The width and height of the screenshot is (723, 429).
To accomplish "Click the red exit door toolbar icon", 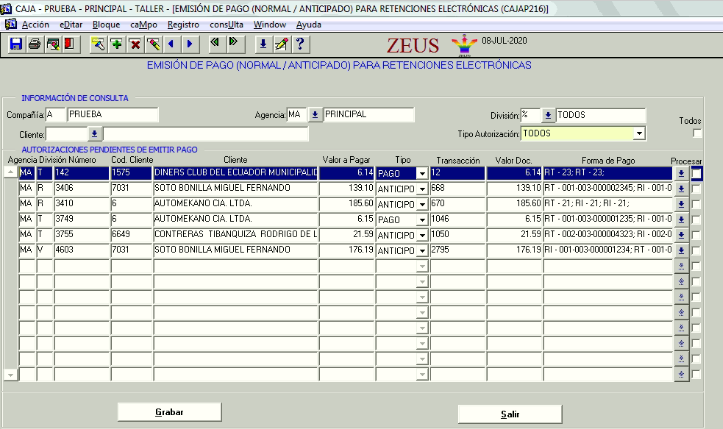I will pyautogui.click(x=70, y=44).
